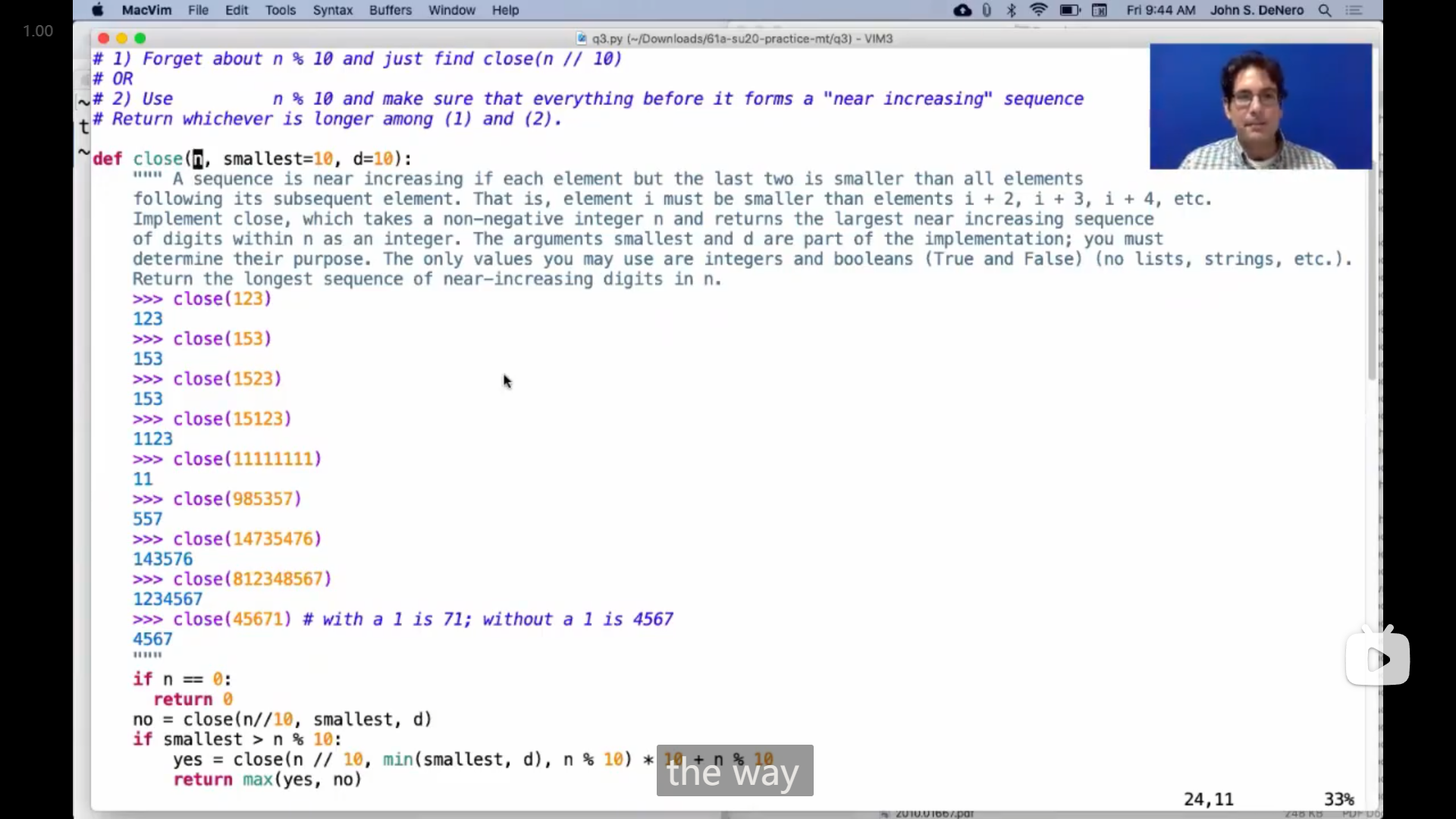Click the John S. DeNero user menu

point(1257,11)
